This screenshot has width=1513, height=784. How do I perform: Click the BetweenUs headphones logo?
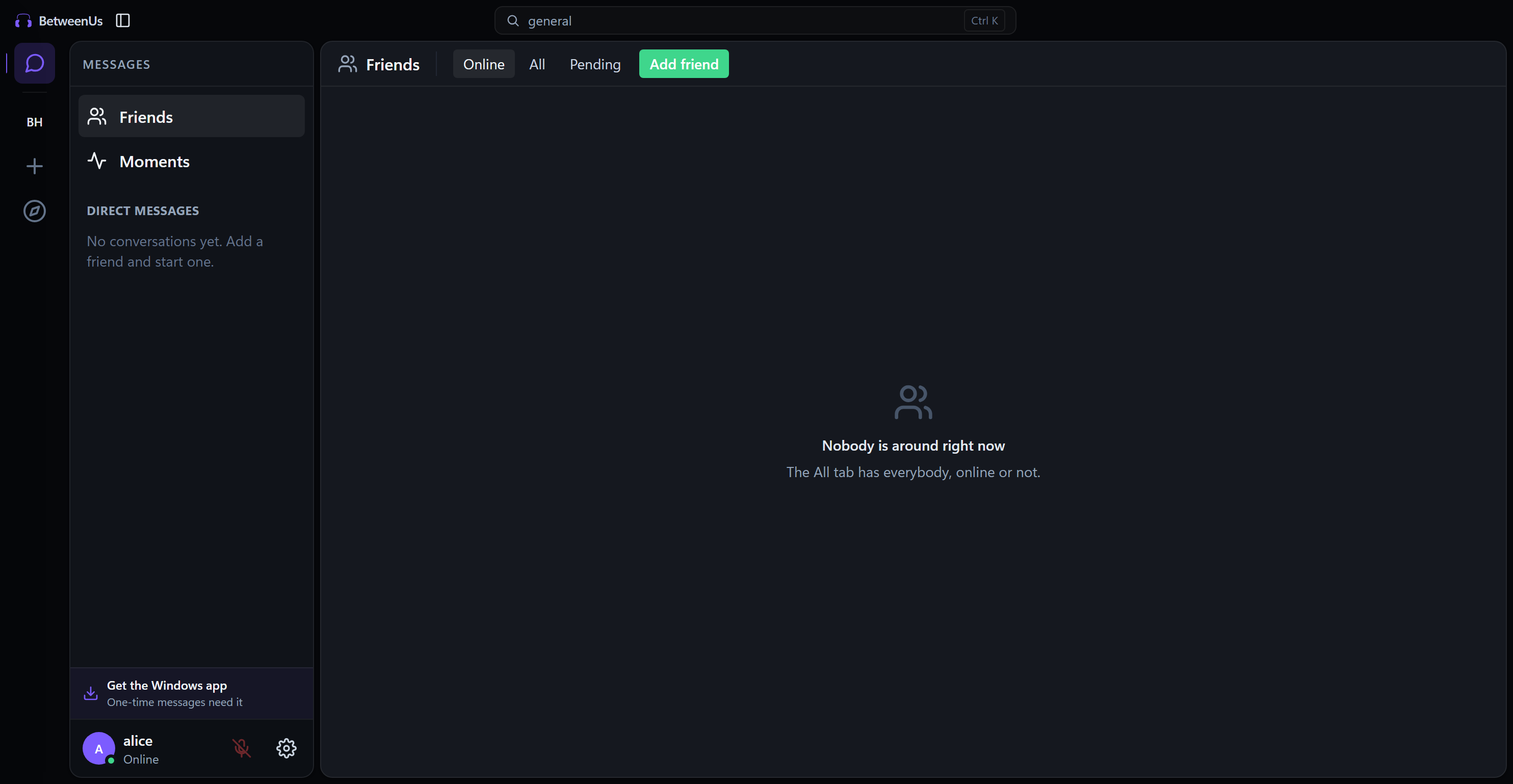tap(23, 21)
